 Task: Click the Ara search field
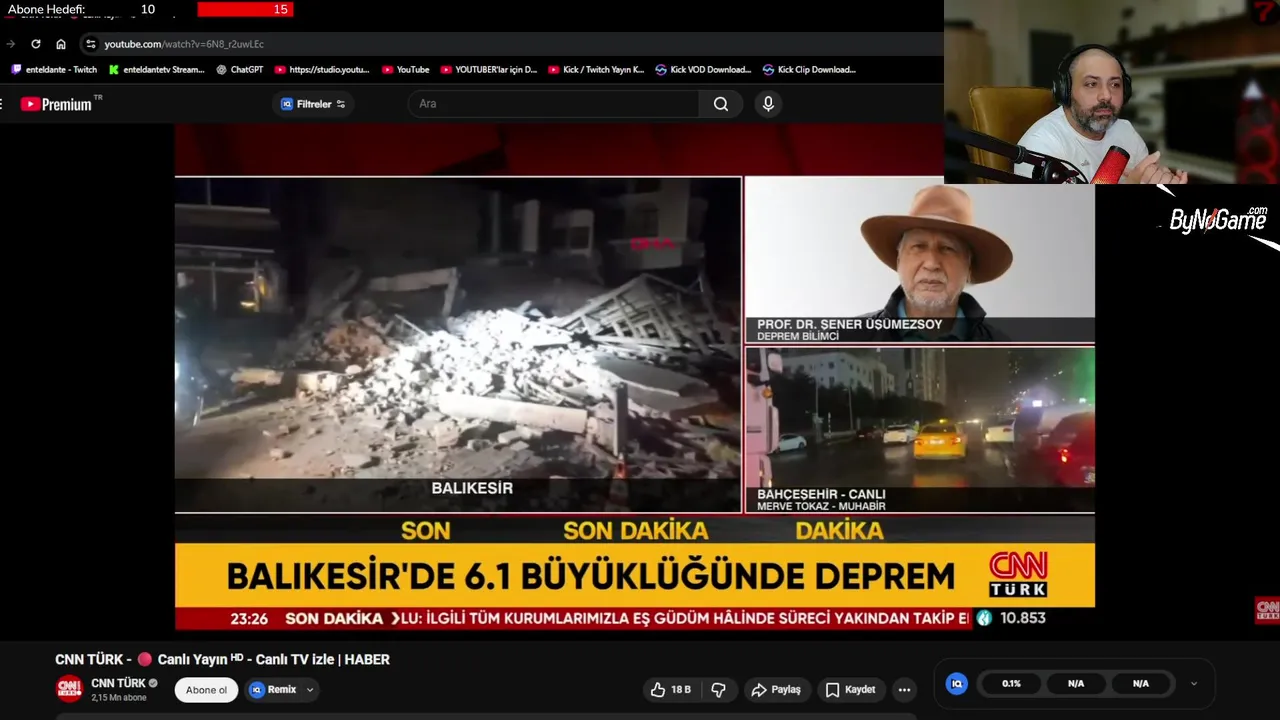click(553, 104)
